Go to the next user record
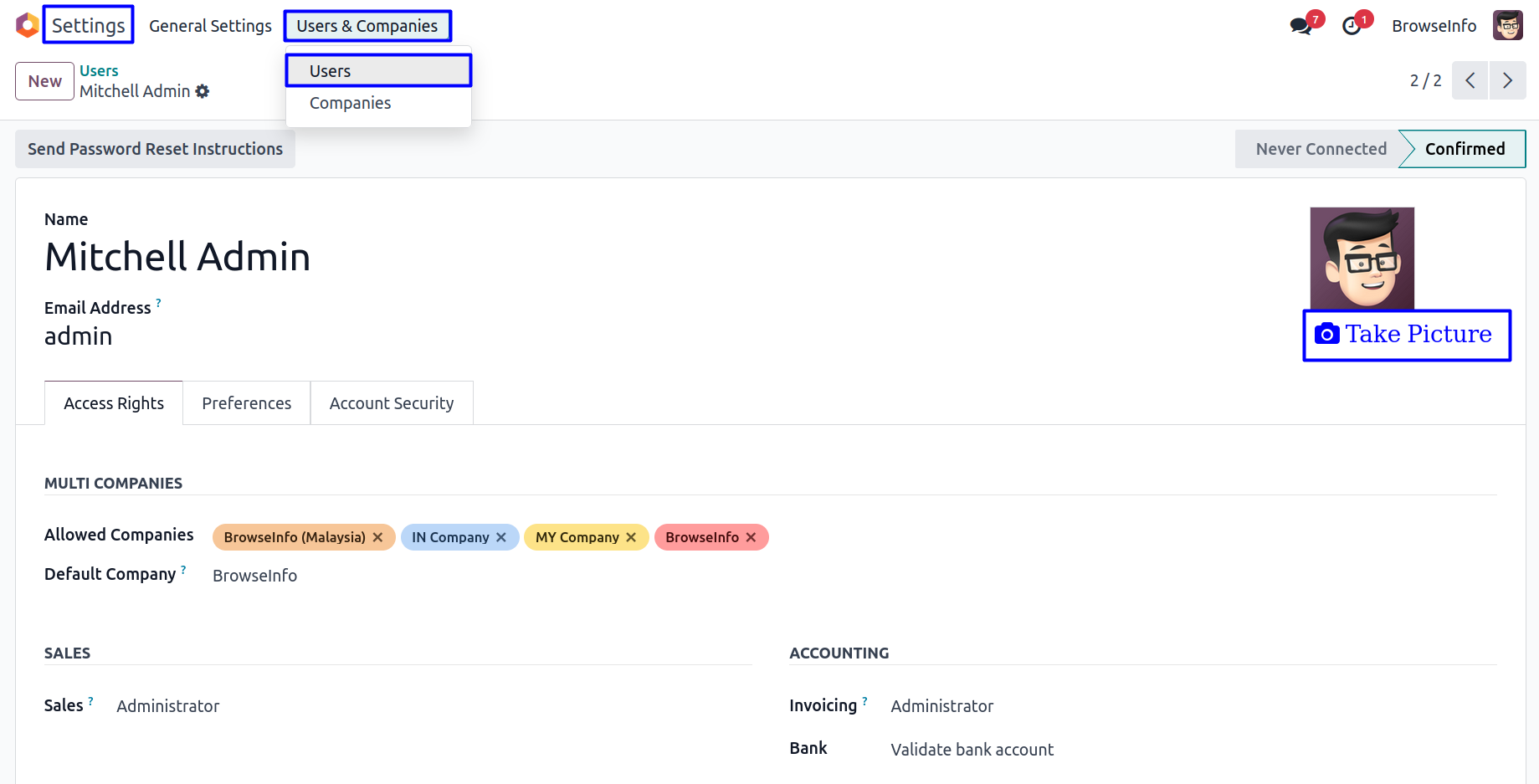 pos(1507,81)
